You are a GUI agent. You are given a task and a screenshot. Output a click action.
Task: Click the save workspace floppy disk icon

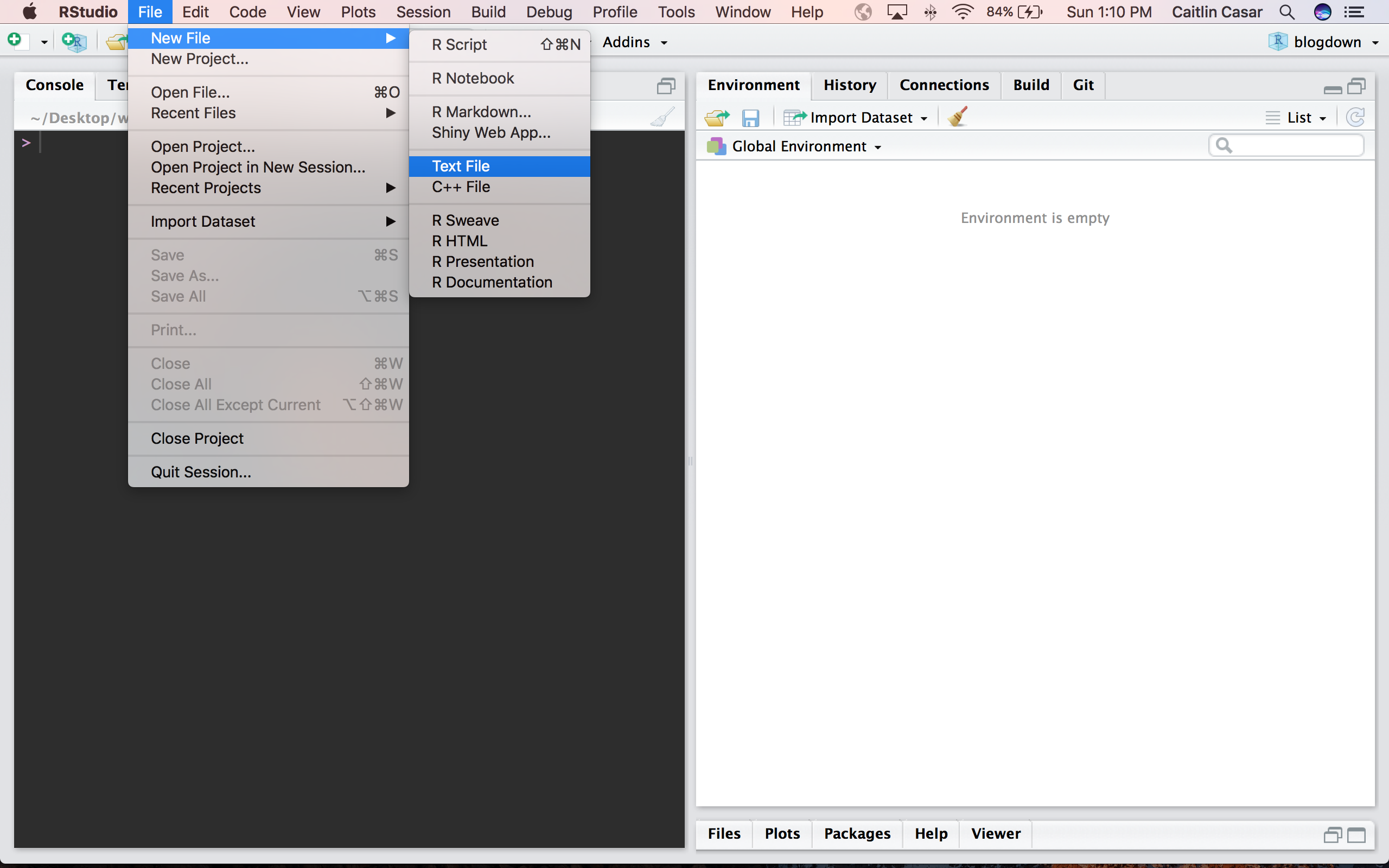coord(750,118)
